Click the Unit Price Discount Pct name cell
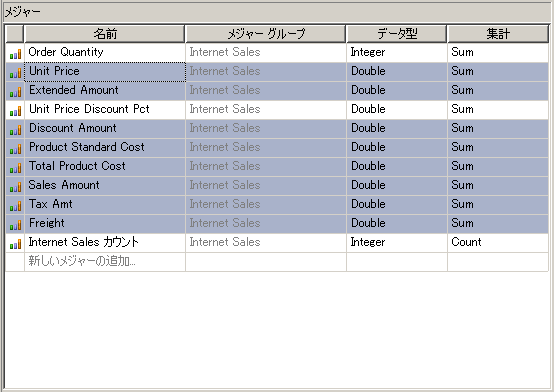 [105, 110]
